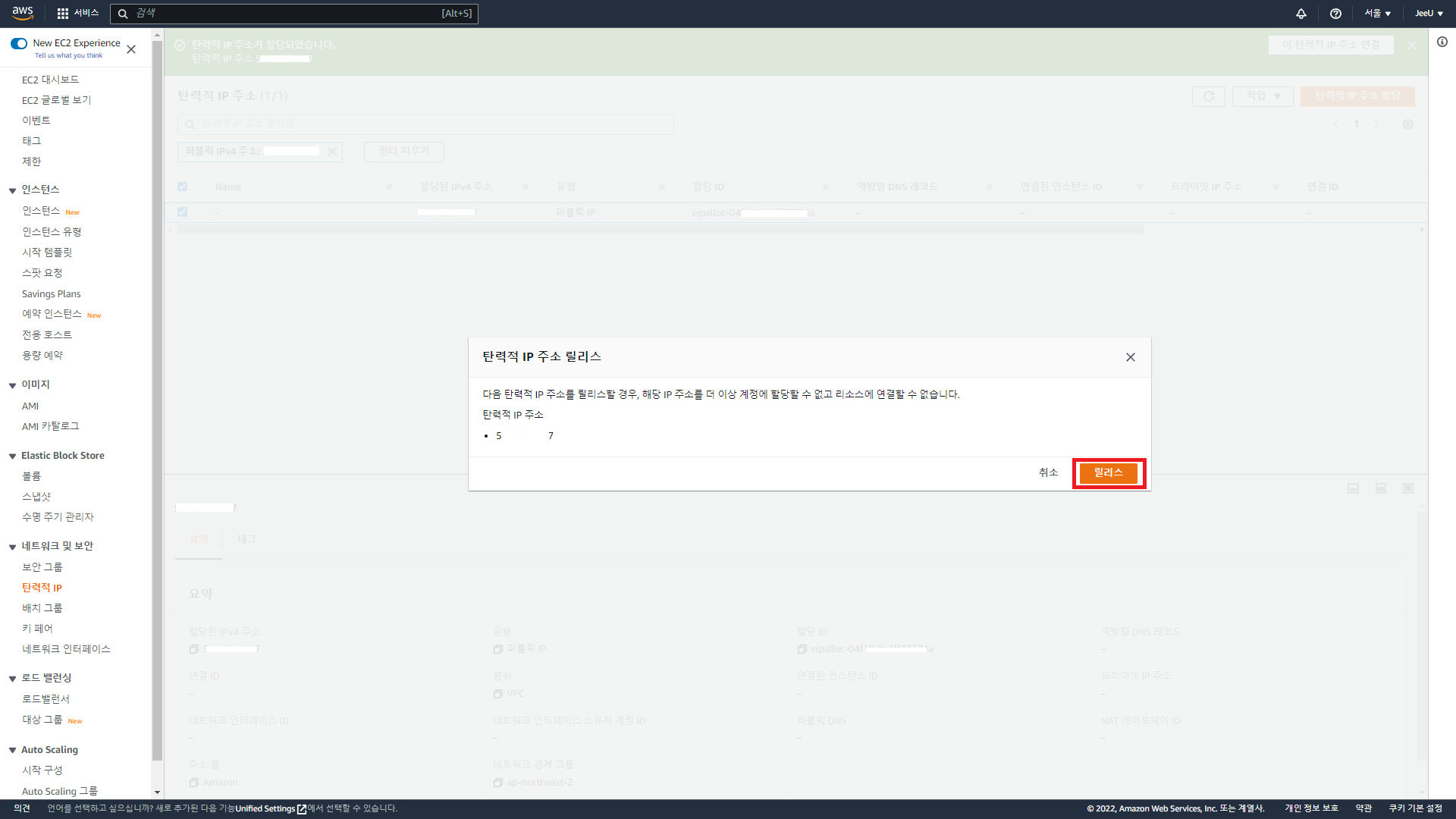The width and height of the screenshot is (1456, 819).
Task: Click 취소 to cancel release
Action: coord(1048,473)
